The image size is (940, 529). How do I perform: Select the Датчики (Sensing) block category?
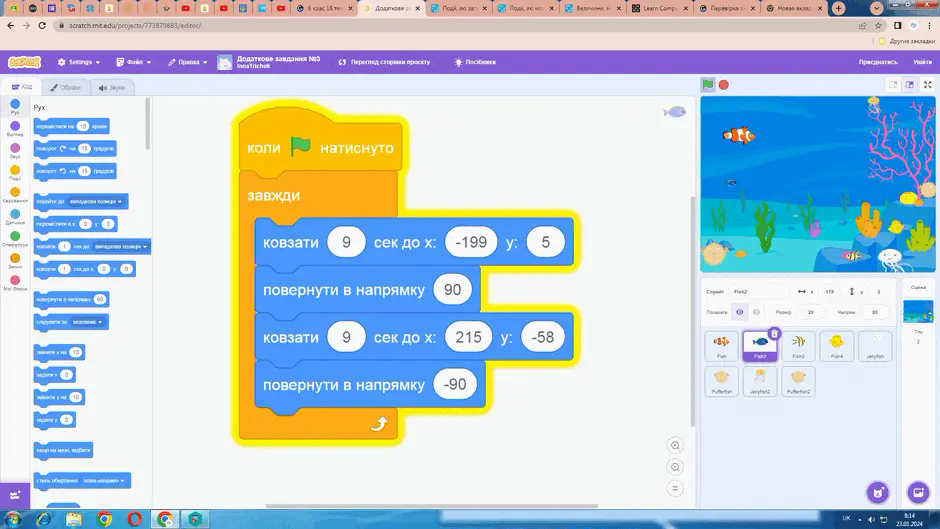[x=15, y=217]
